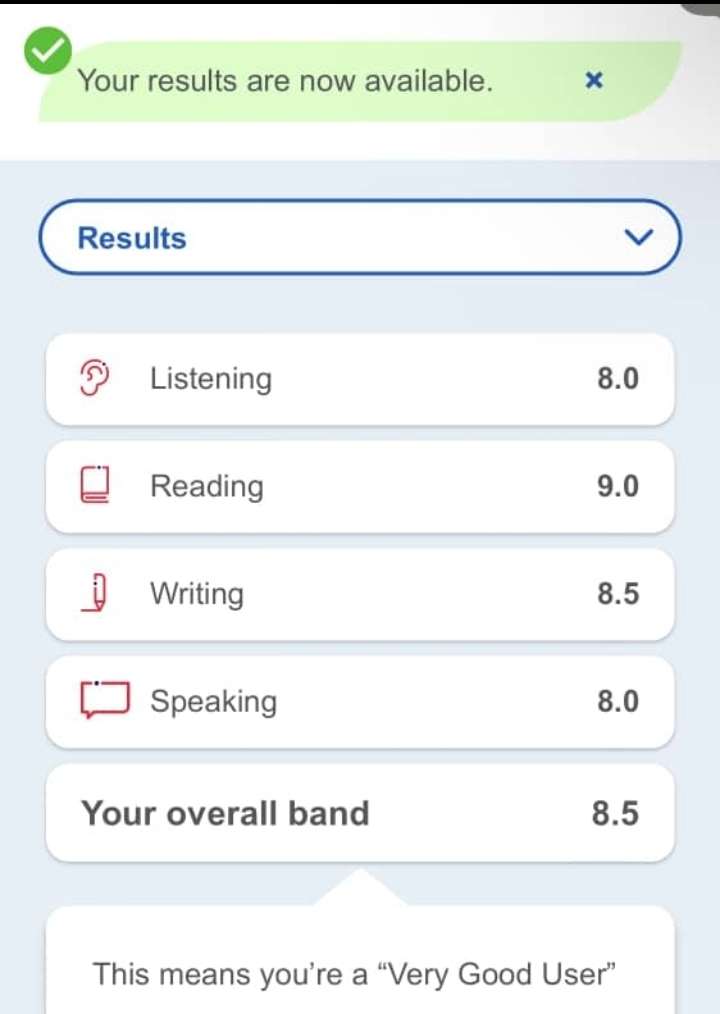
Task: Click the Listening ear icon
Action: pyautogui.click(x=94, y=378)
